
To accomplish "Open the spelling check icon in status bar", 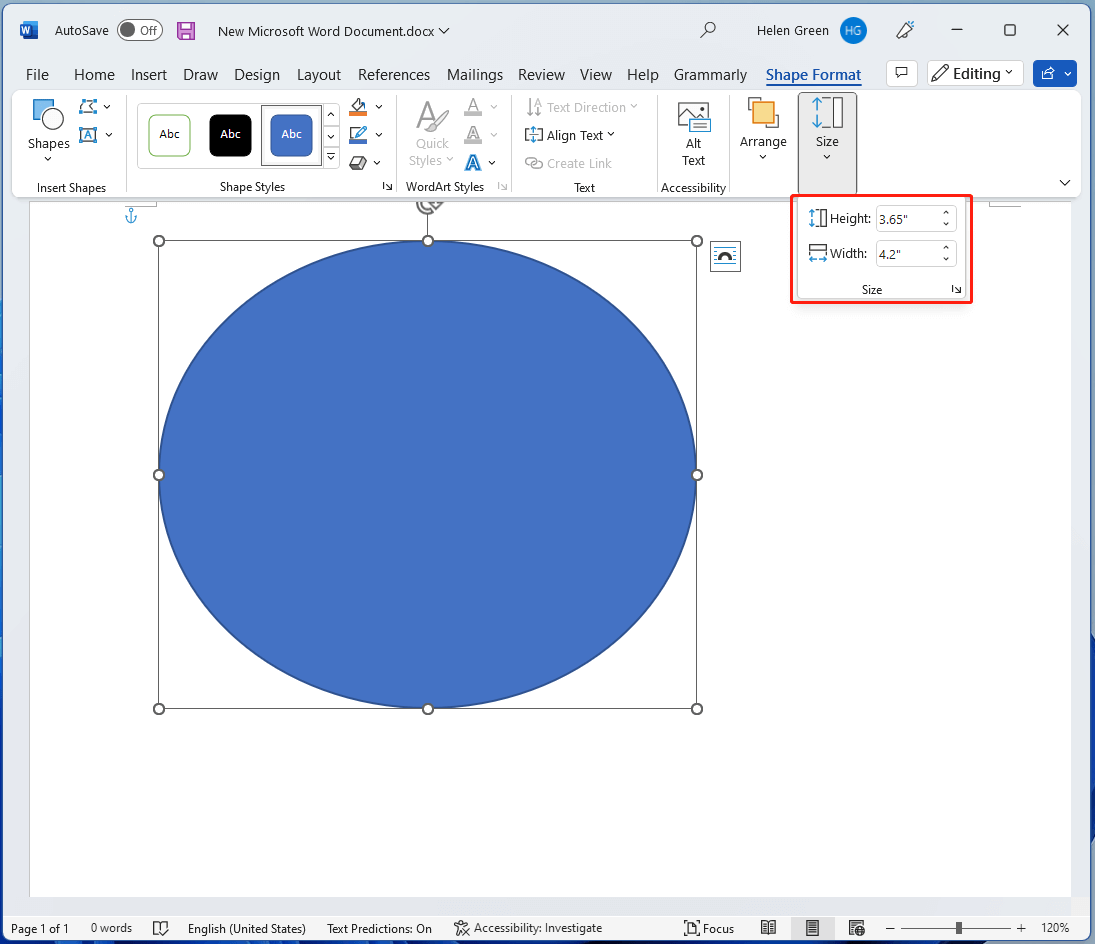I will pos(161,928).
